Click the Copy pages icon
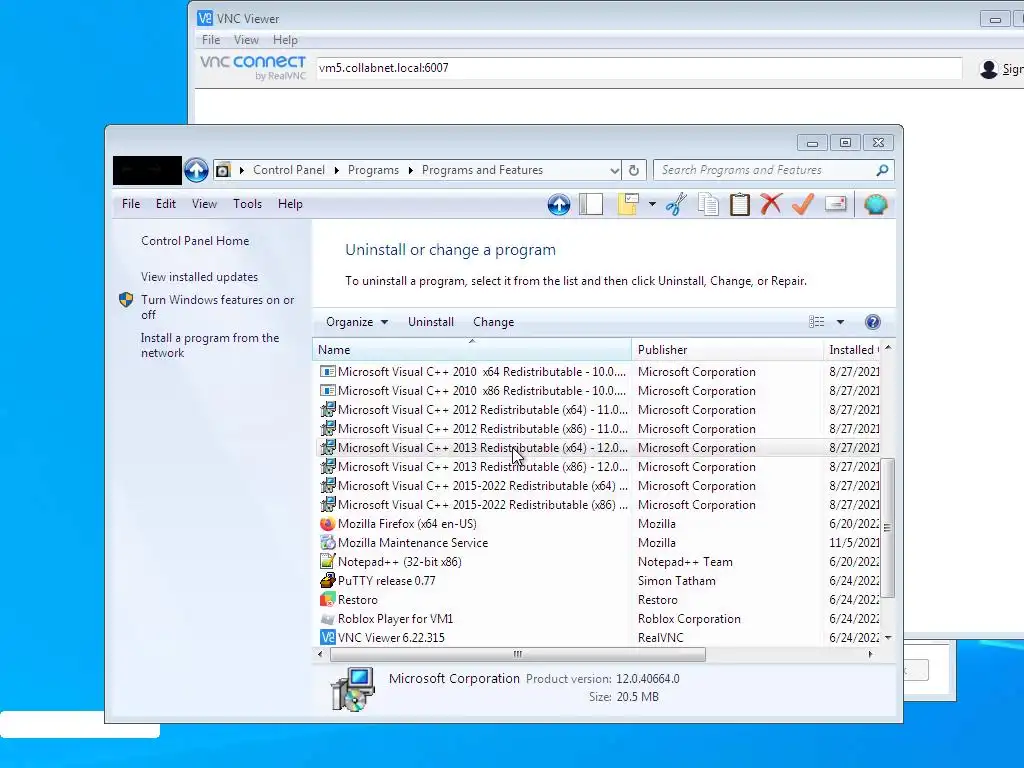1024x768 pixels. [708, 204]
